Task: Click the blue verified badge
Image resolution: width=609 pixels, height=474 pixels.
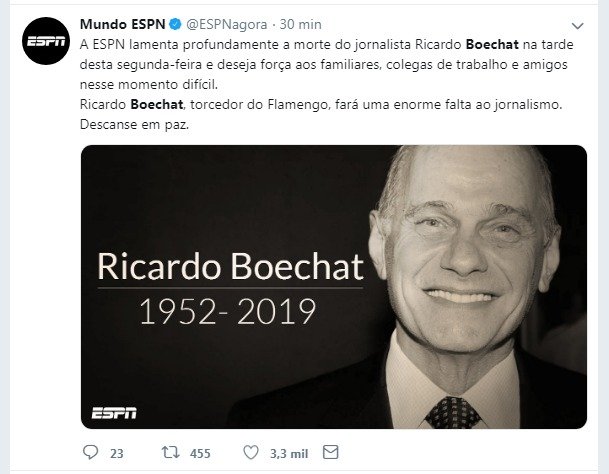Action: (176, 24)
